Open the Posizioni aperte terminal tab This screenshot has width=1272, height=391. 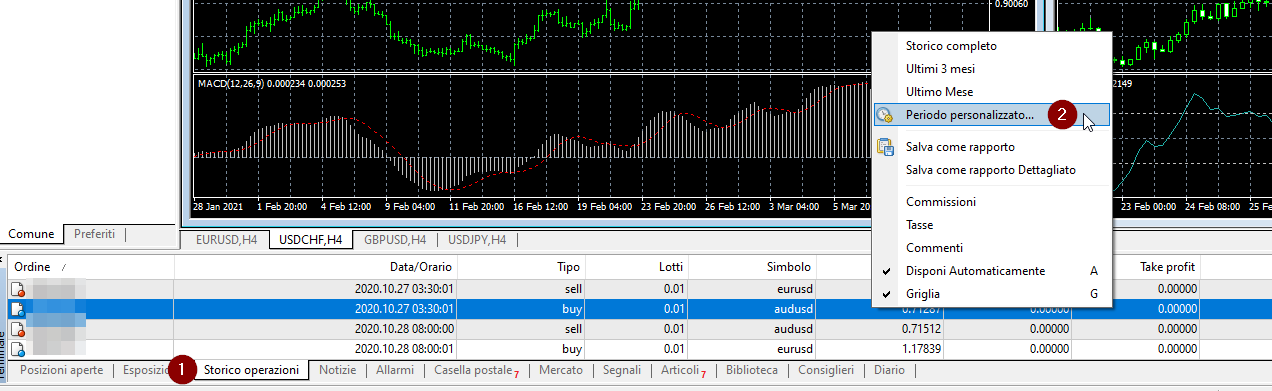click(x=62, y=370)
